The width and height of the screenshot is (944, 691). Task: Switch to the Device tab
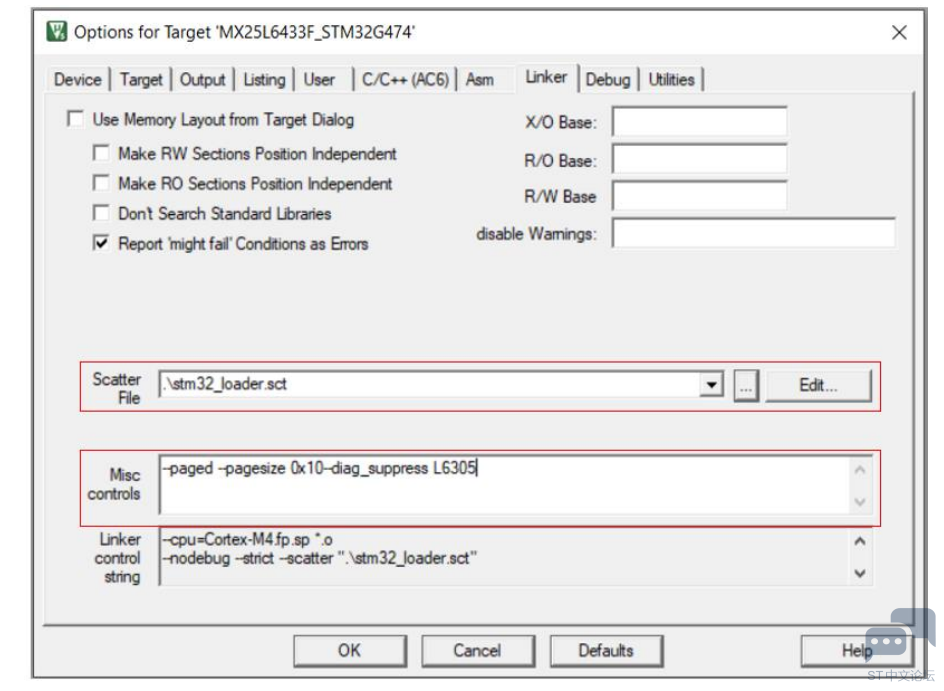[x=78, y=79]
